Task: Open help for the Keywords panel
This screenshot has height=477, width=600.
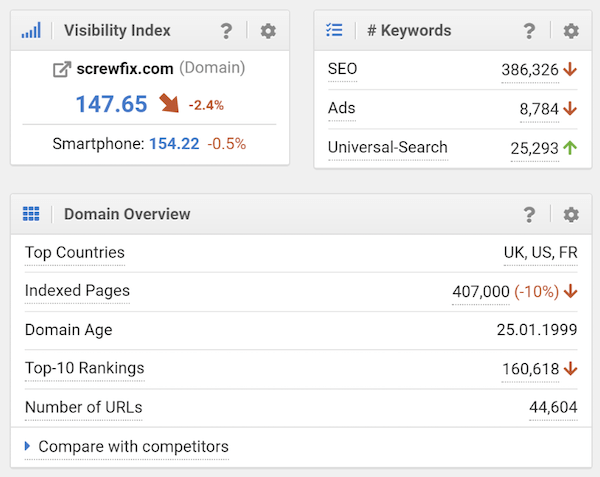Action: click(530, 31)
